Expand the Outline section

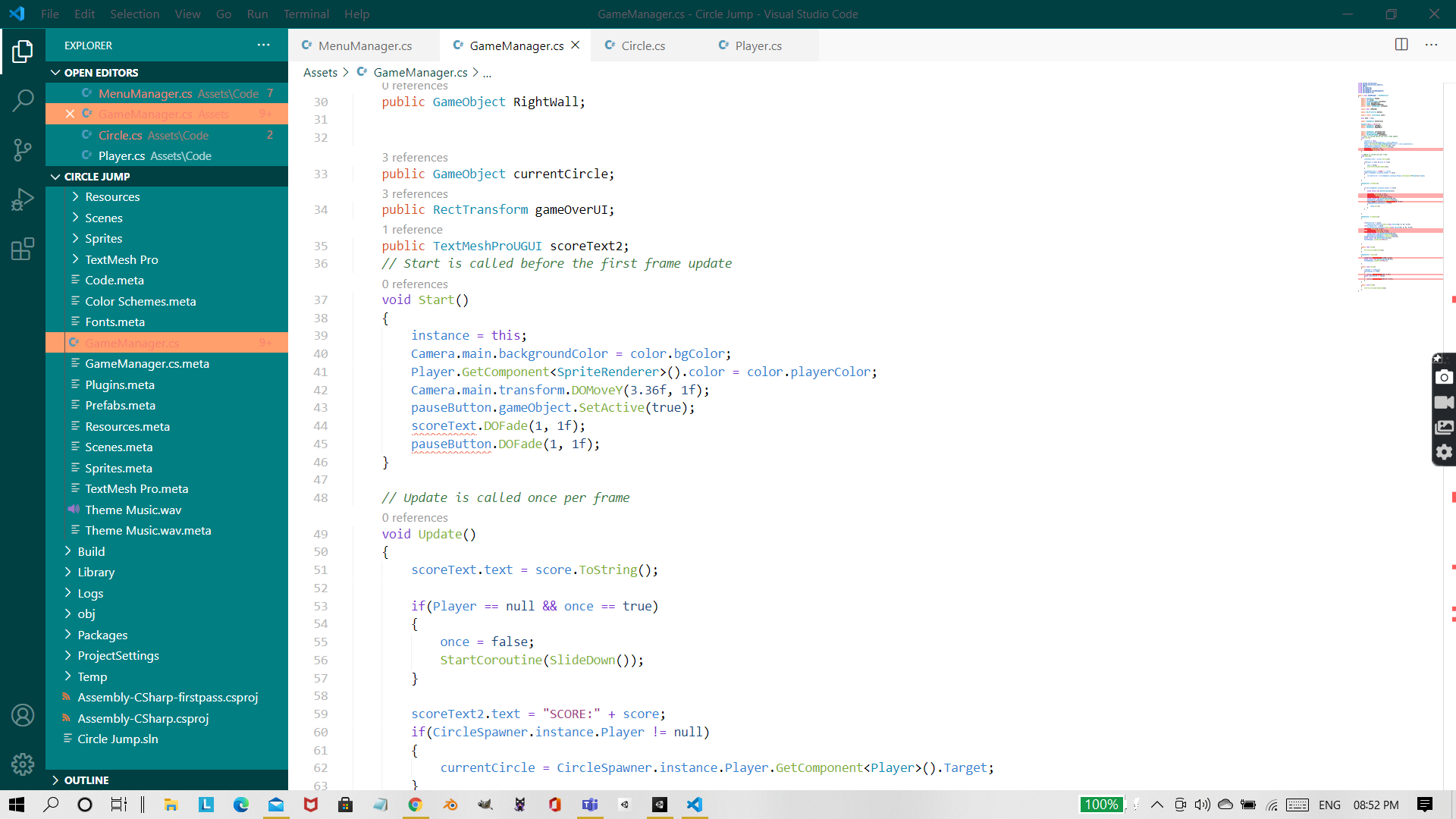167,780
